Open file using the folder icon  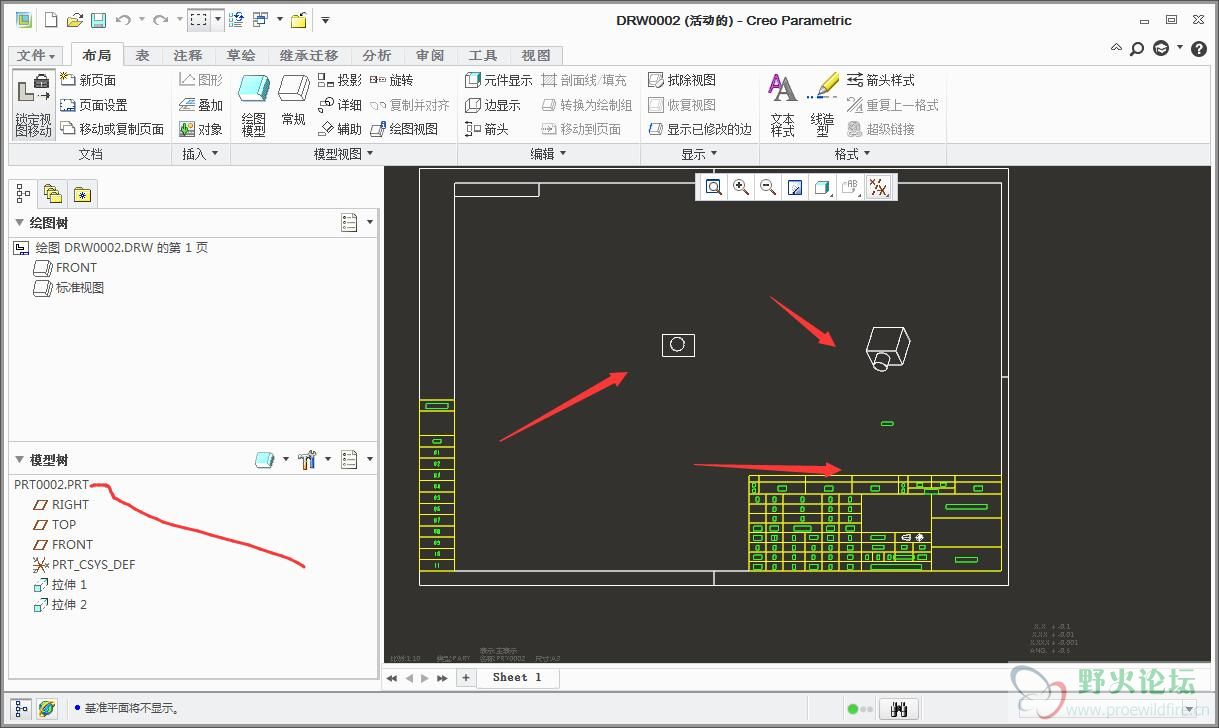(75, 19)
